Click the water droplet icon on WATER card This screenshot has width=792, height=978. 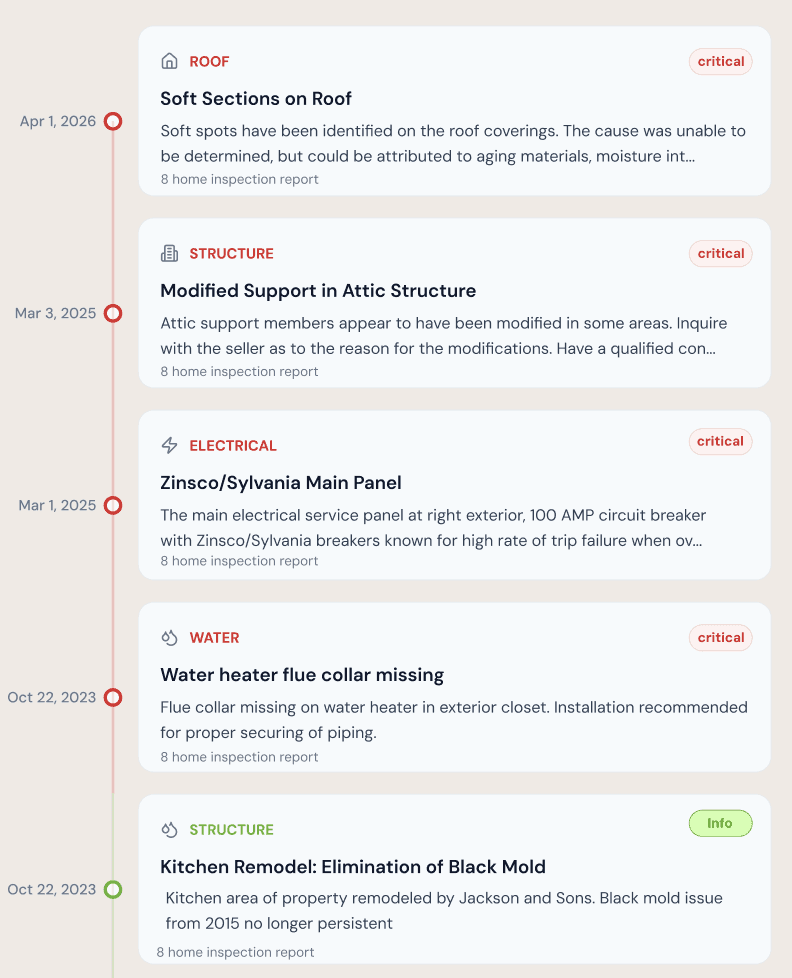click(169, 637)
